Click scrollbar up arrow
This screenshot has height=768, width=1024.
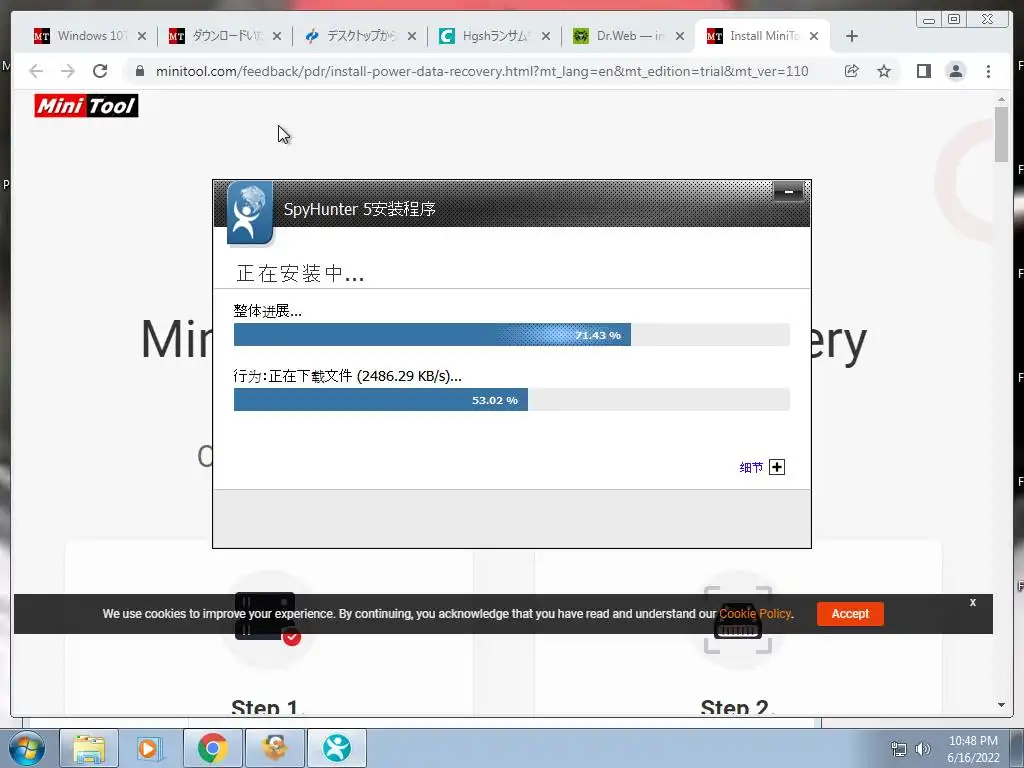coord(1001,99)
